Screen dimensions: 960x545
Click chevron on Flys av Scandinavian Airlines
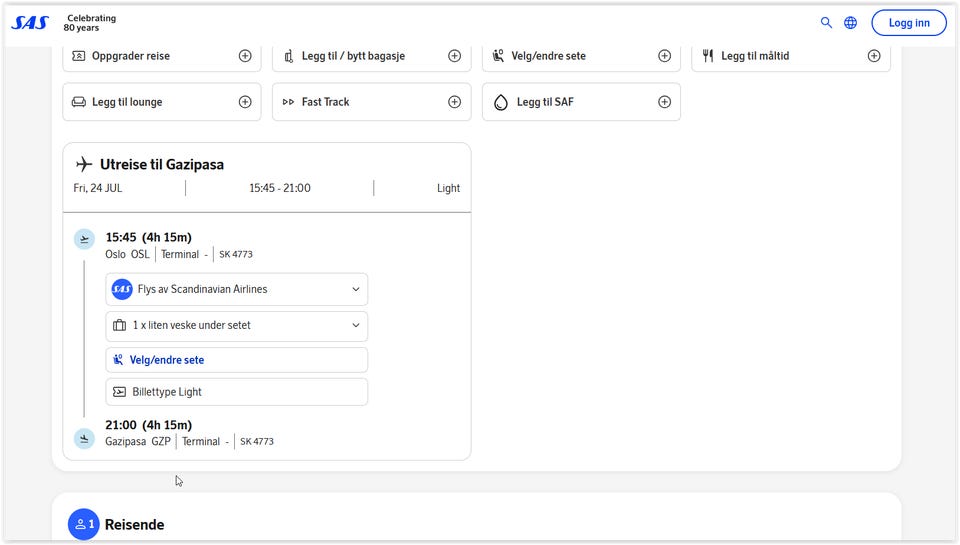coord(356,289)
